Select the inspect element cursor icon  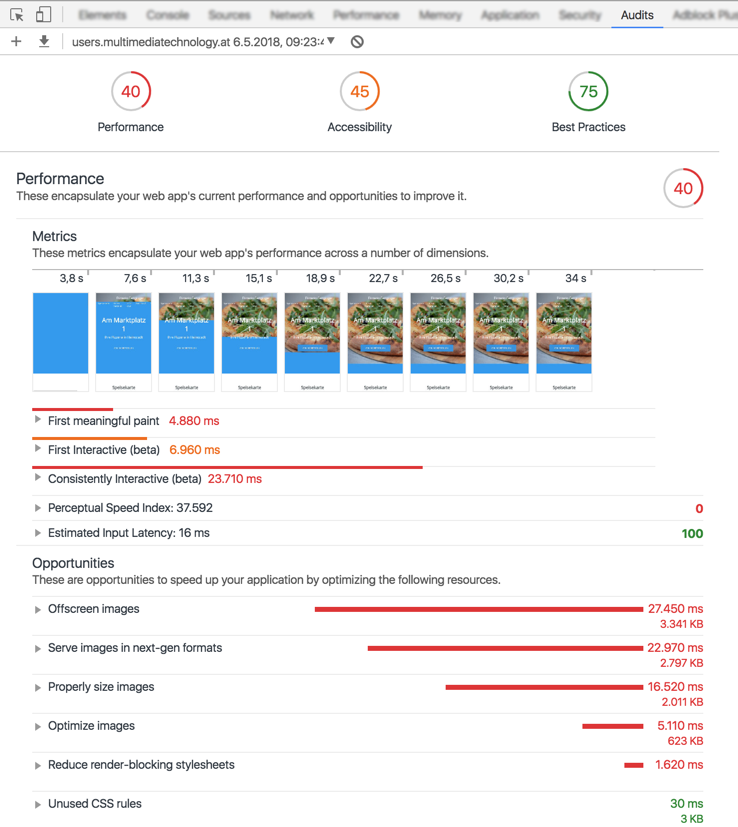[x=16, y=15]
